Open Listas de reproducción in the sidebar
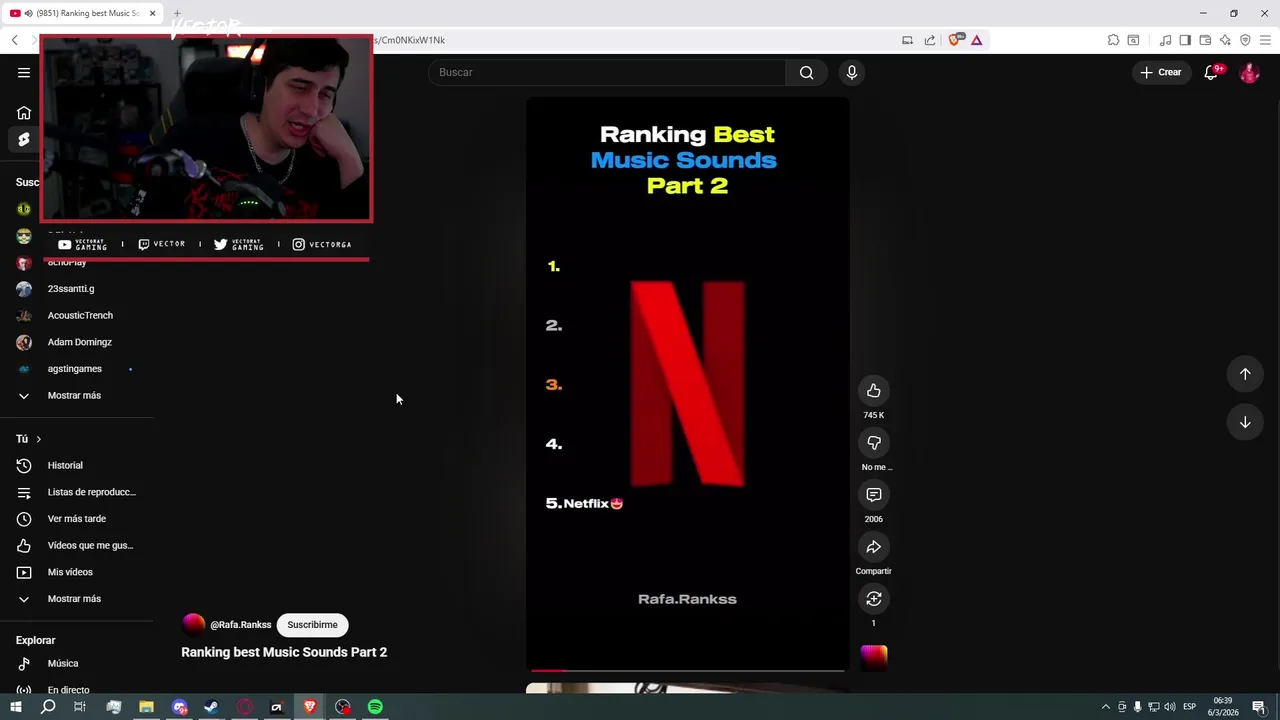 pos(77,492)
